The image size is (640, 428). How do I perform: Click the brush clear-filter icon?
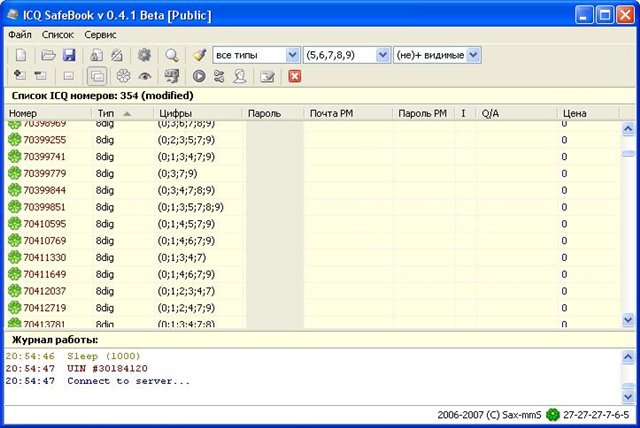pyautogui.click(x=199, y=55)
